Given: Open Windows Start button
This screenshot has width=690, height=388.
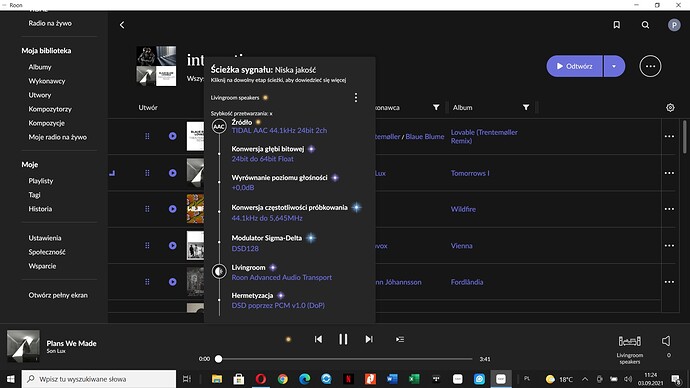Looking at the screenshot, I should [x=11, y=379].
